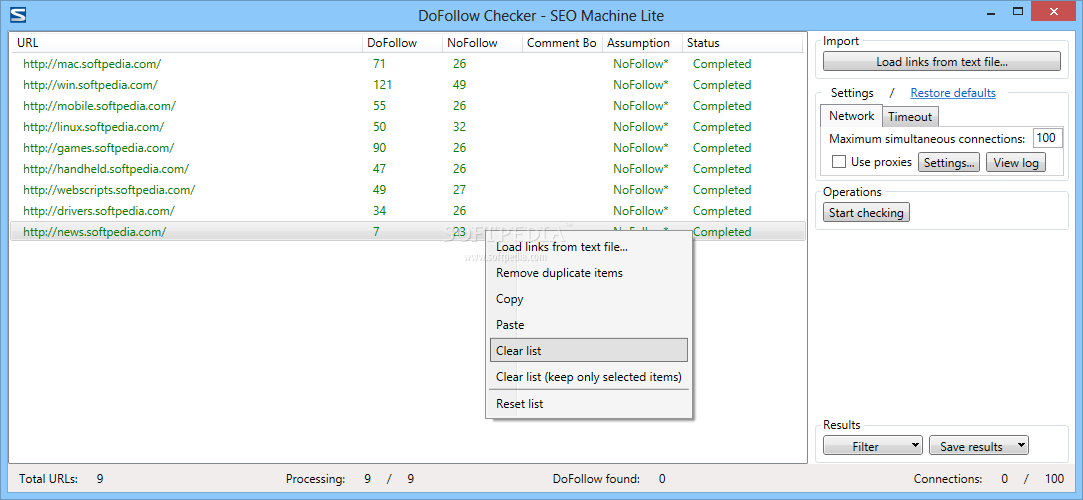Select the http://win.softpedia.com/ row
This screenshot has width=1083, height=500.
(408, 85)
